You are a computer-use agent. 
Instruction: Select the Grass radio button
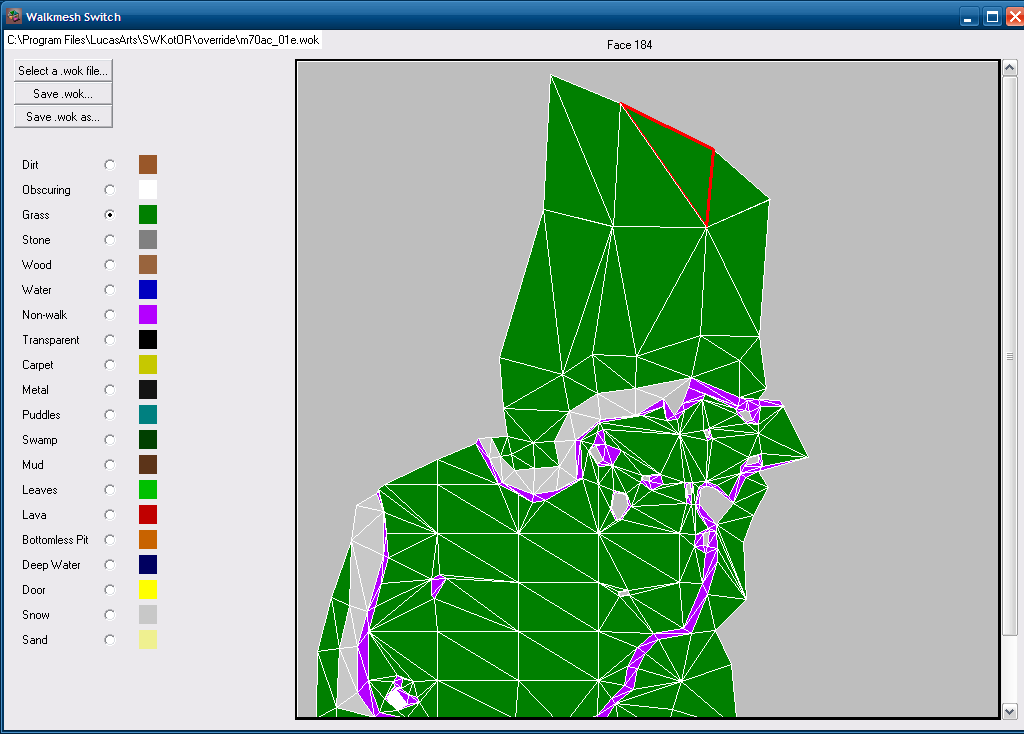pyautogui.click(x=110, y=215)
